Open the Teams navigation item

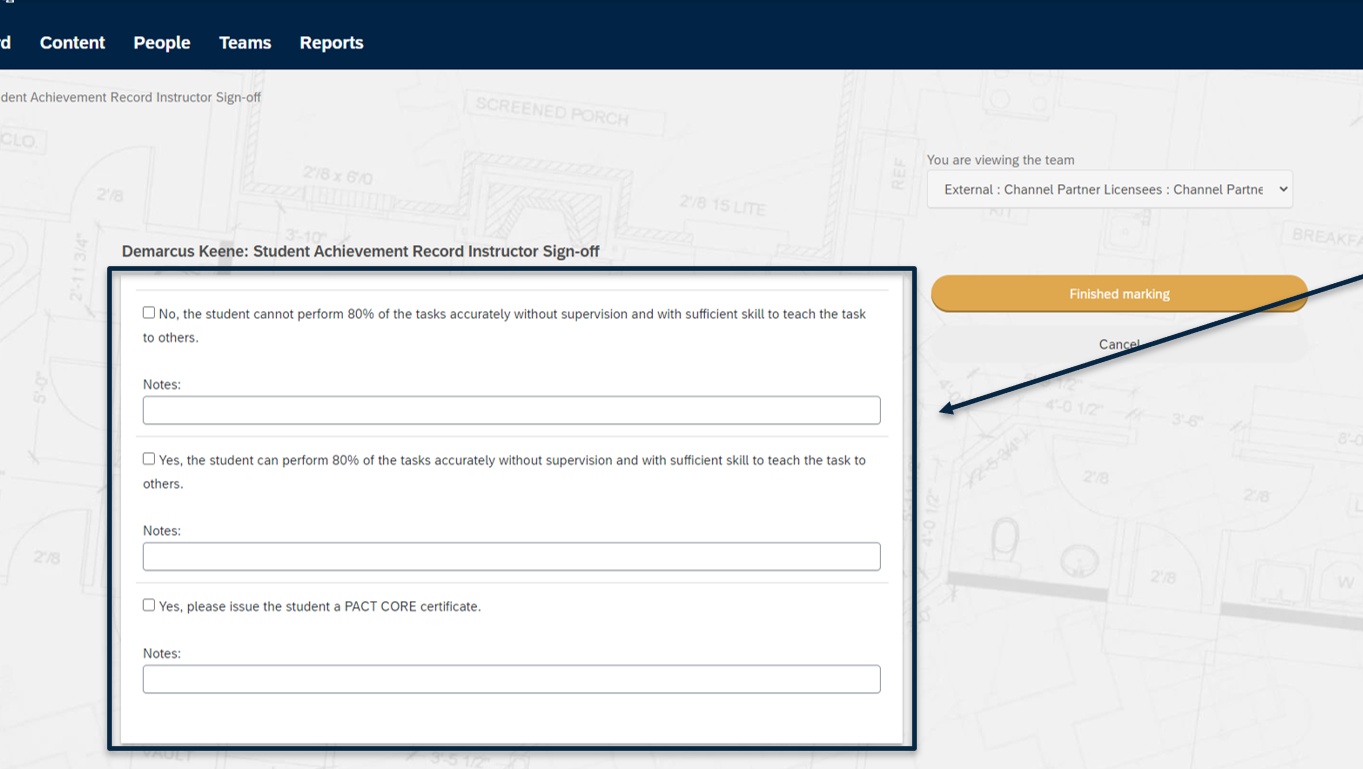pos(245,43)
